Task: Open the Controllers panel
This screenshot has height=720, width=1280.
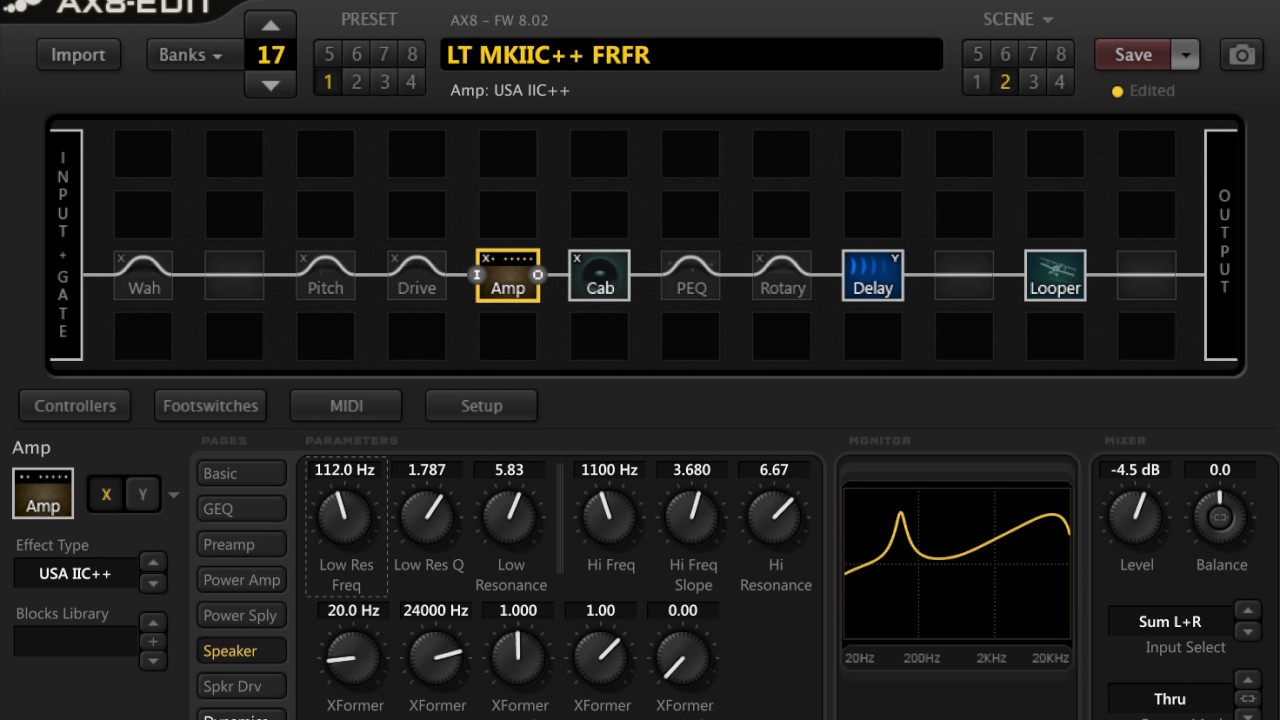Action: [x=75, y=406]
